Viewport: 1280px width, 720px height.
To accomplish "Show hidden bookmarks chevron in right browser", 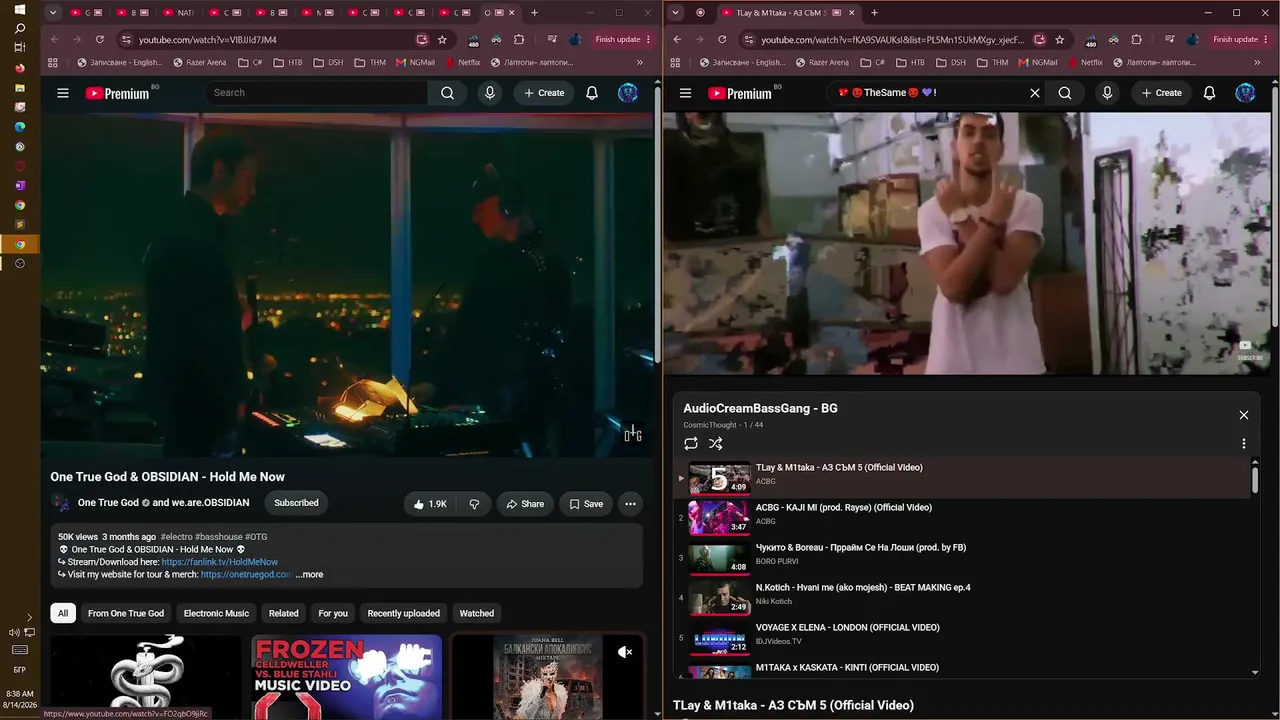I will tap(1257, 62).
